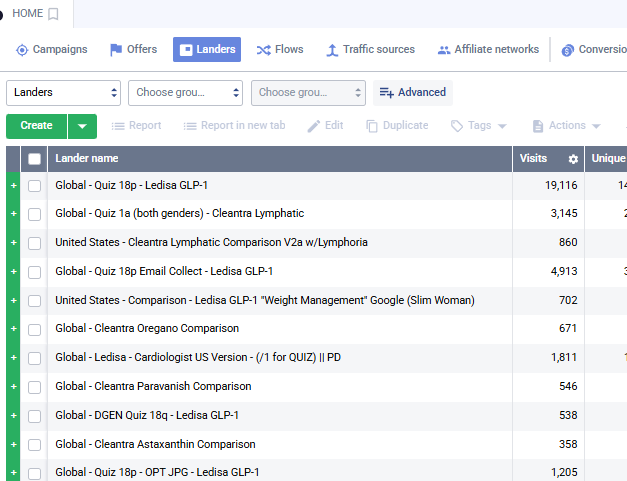Go to the Offers tab
Image resolution: width=627 pixels, height=481 pixels.
[134, 49]
